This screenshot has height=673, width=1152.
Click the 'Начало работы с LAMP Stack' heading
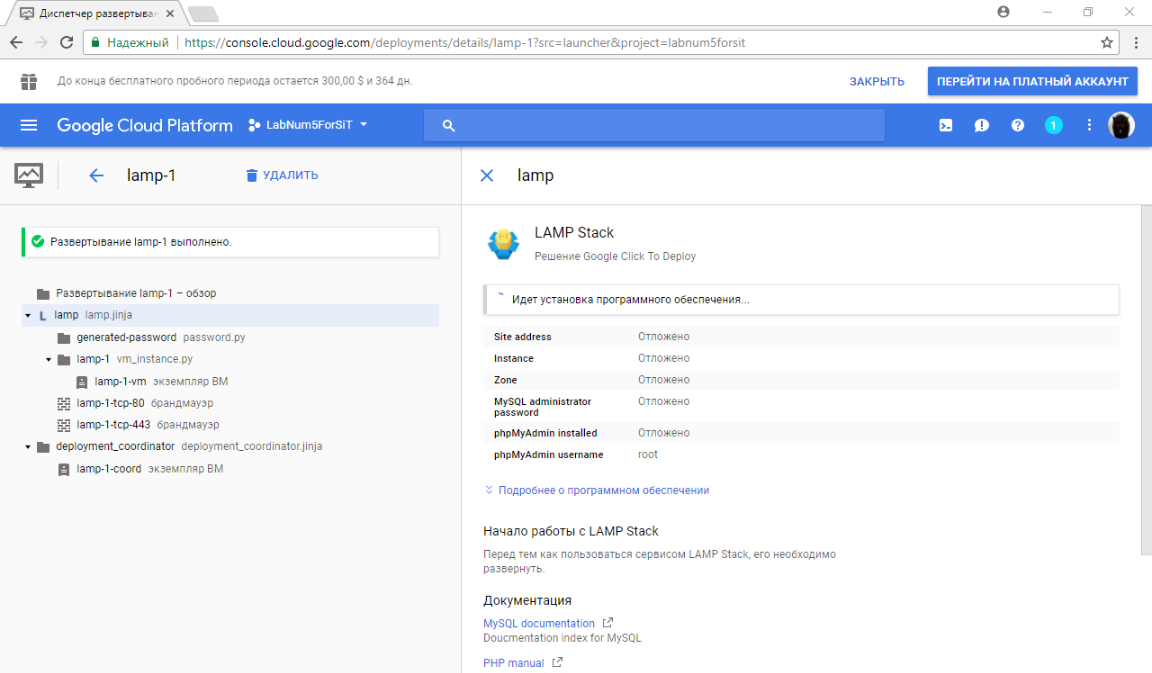[570, 531]
